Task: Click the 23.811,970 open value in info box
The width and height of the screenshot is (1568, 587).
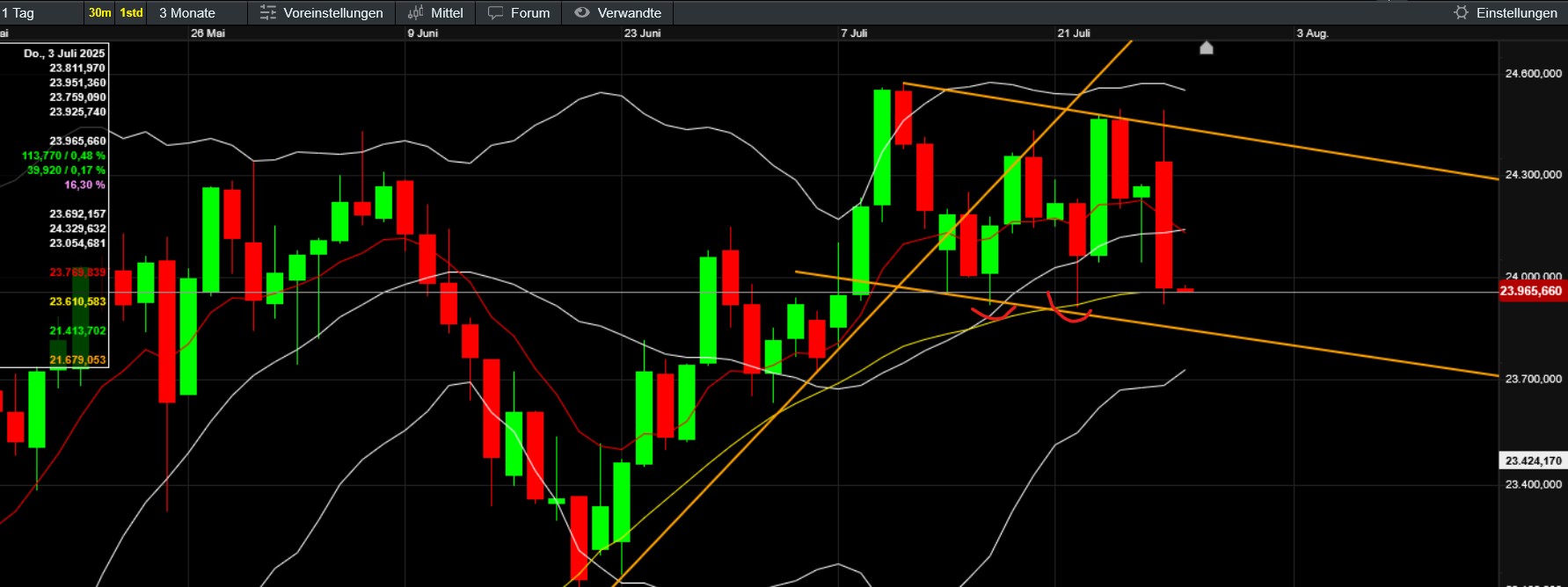Action: 77,68
